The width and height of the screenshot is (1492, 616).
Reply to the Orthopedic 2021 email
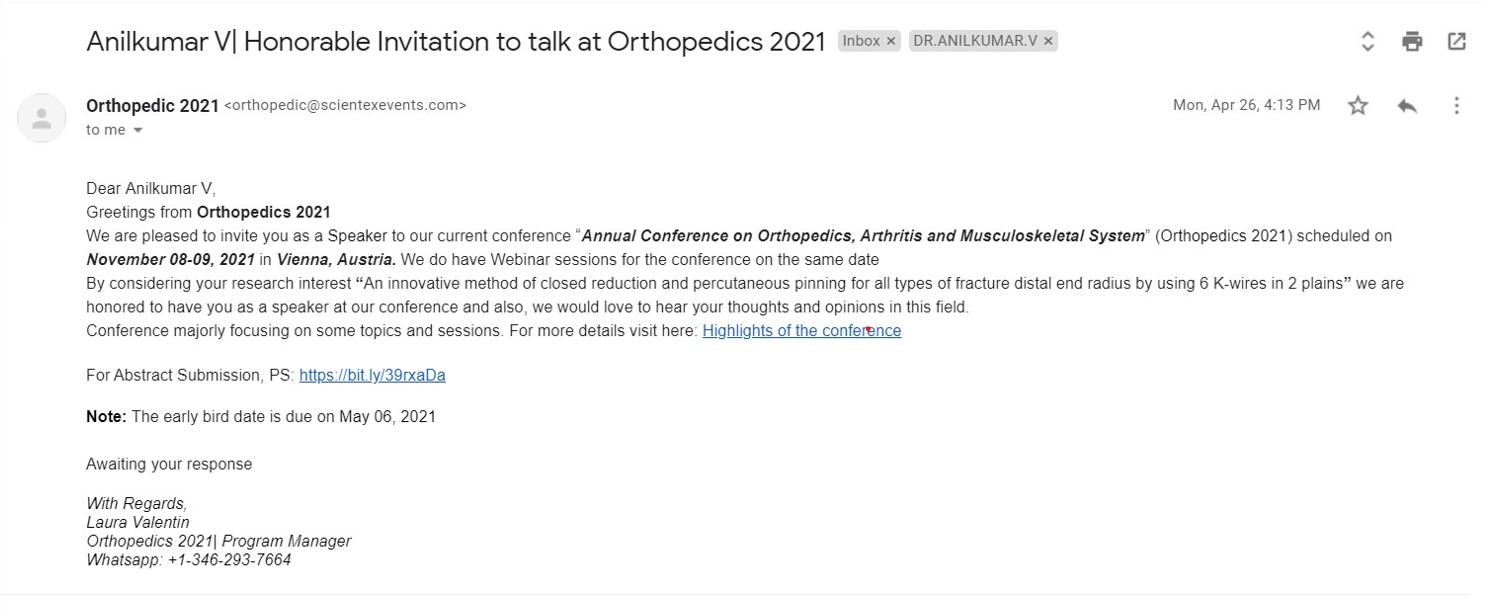[1407, 105]
